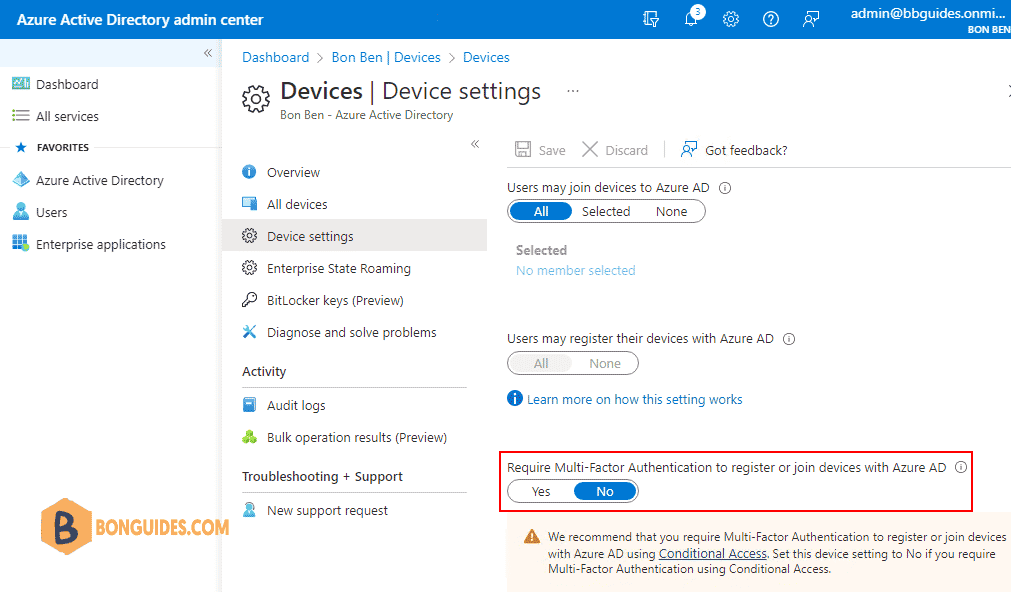
Task: Click the Audit logs book icon
Action: tap(249, 404)
